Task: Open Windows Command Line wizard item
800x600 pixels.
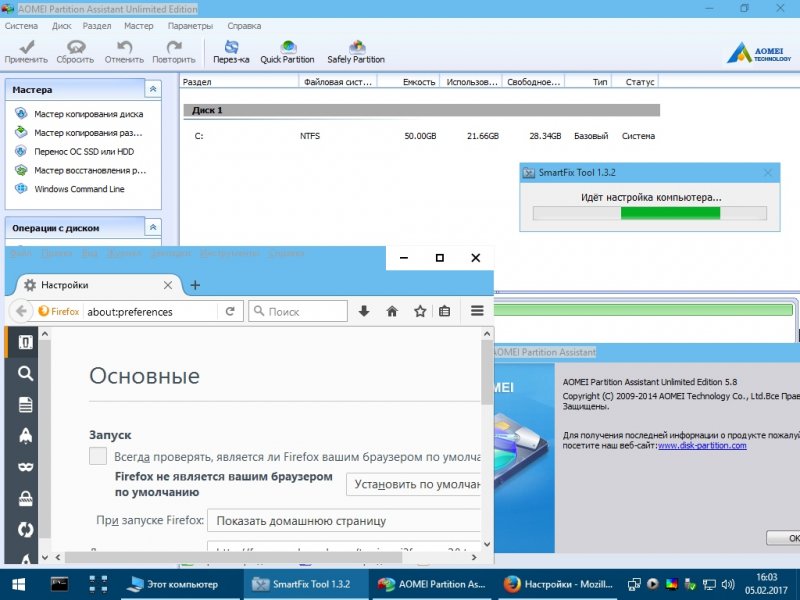Action: point(79,189)
